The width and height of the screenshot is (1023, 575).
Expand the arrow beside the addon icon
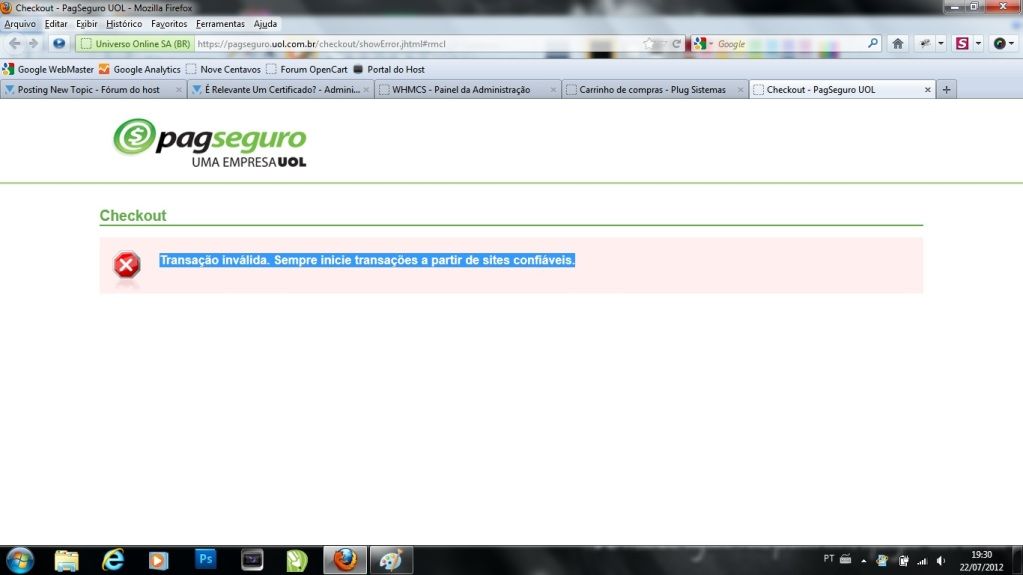tap(941, 44)
